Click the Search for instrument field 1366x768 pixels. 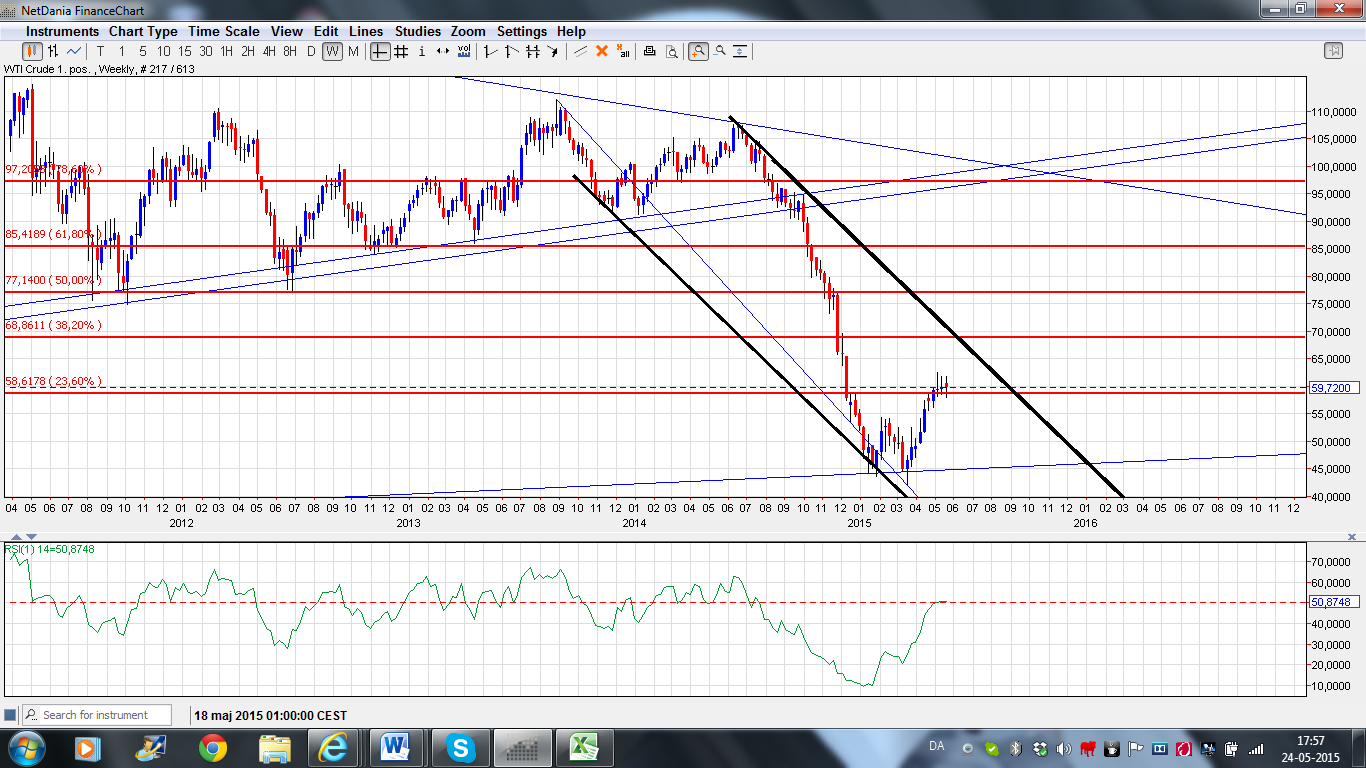[97, 715]
